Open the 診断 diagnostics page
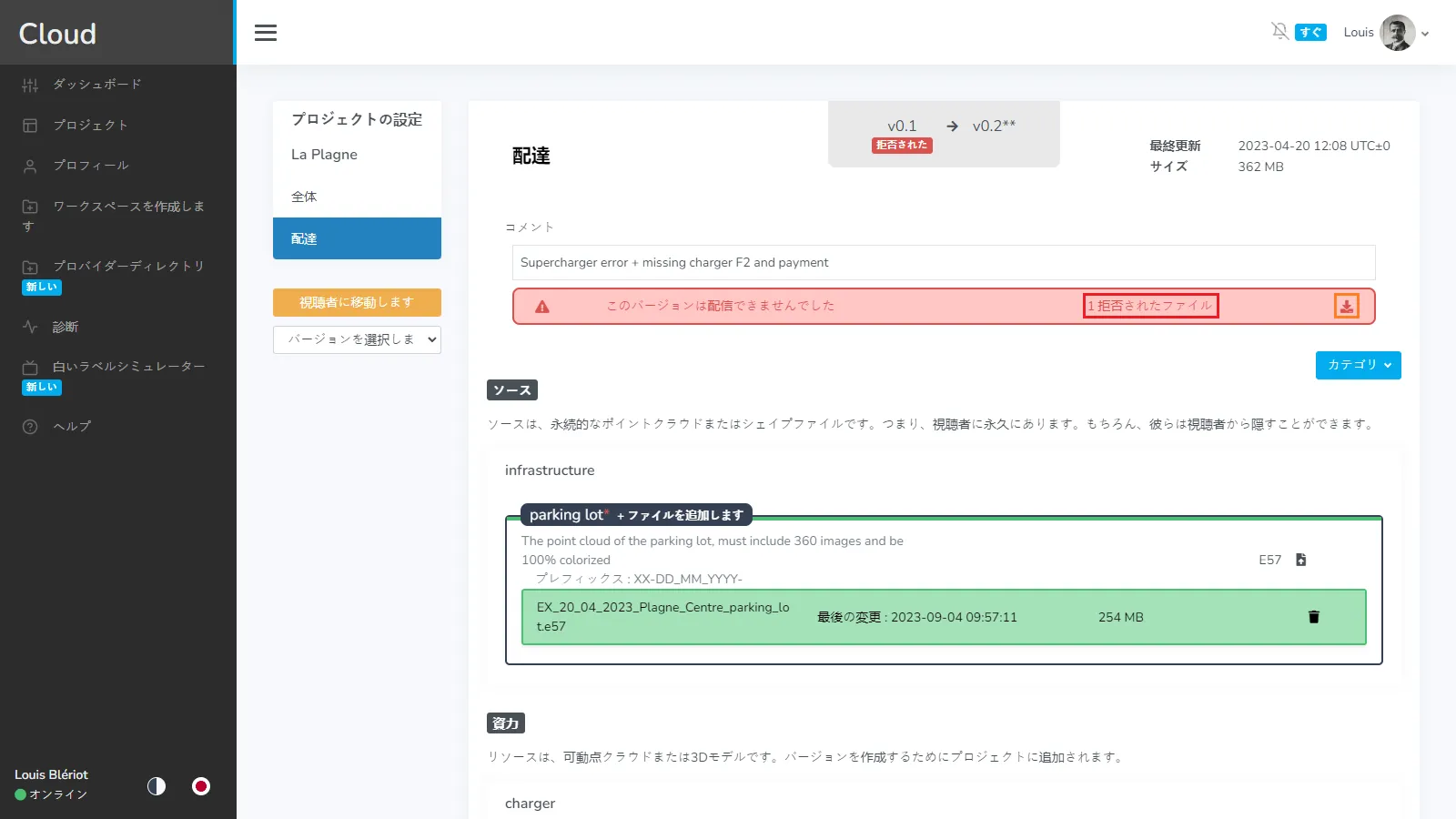 pos(65,327)
